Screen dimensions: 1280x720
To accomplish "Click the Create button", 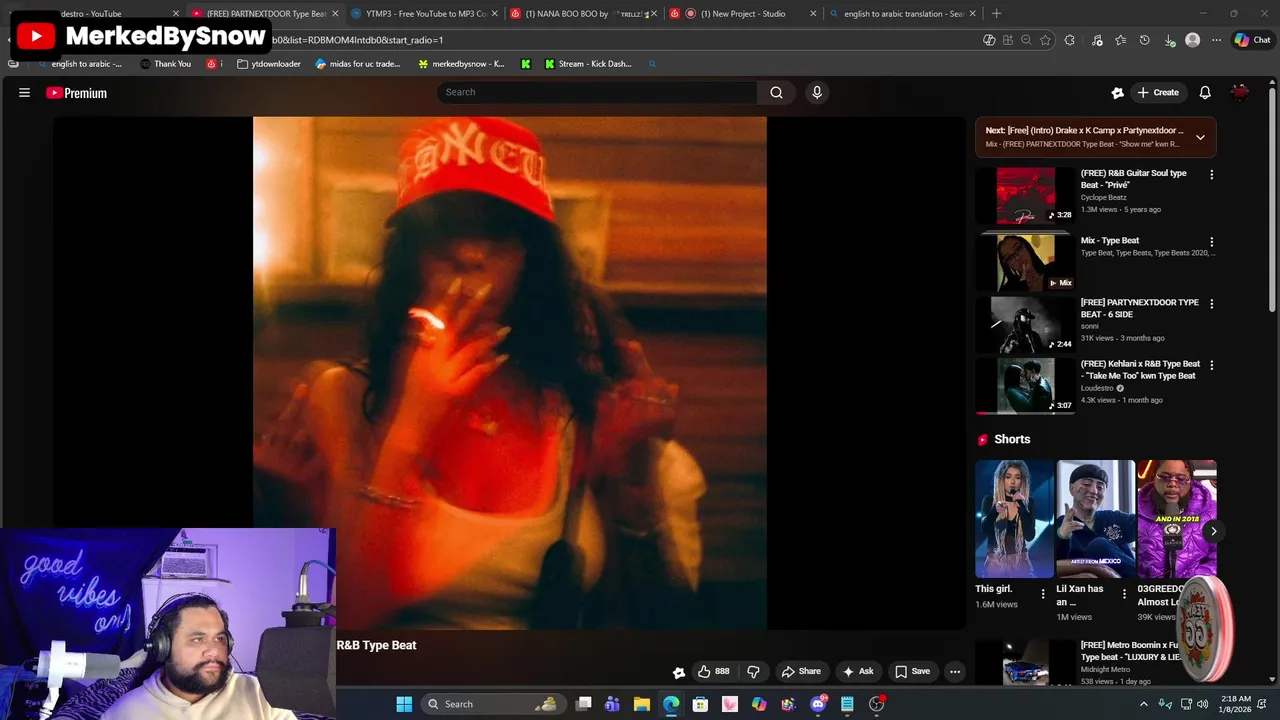I will (x=1157, y=92).
